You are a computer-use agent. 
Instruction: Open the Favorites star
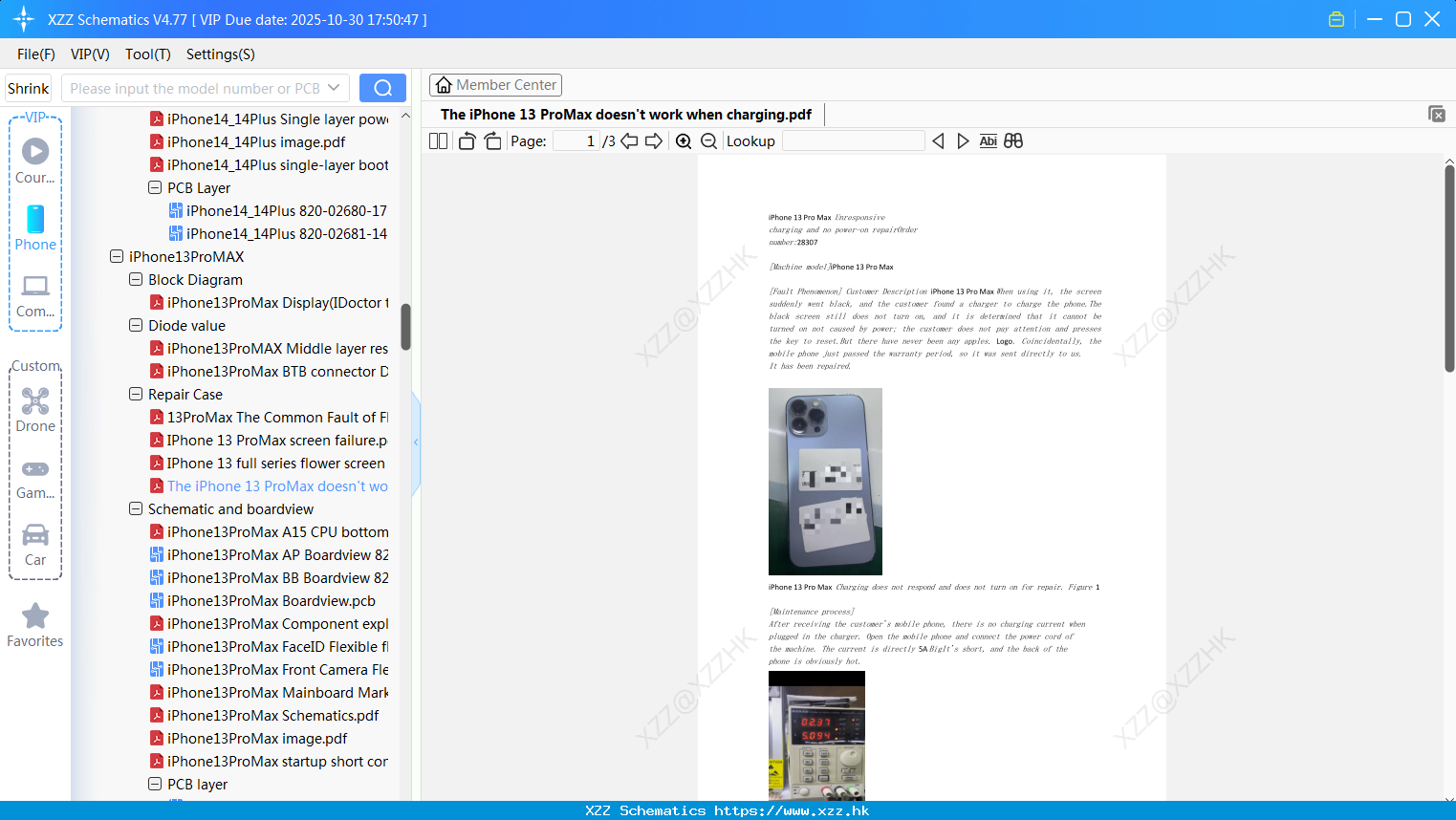tap(35, 625)
